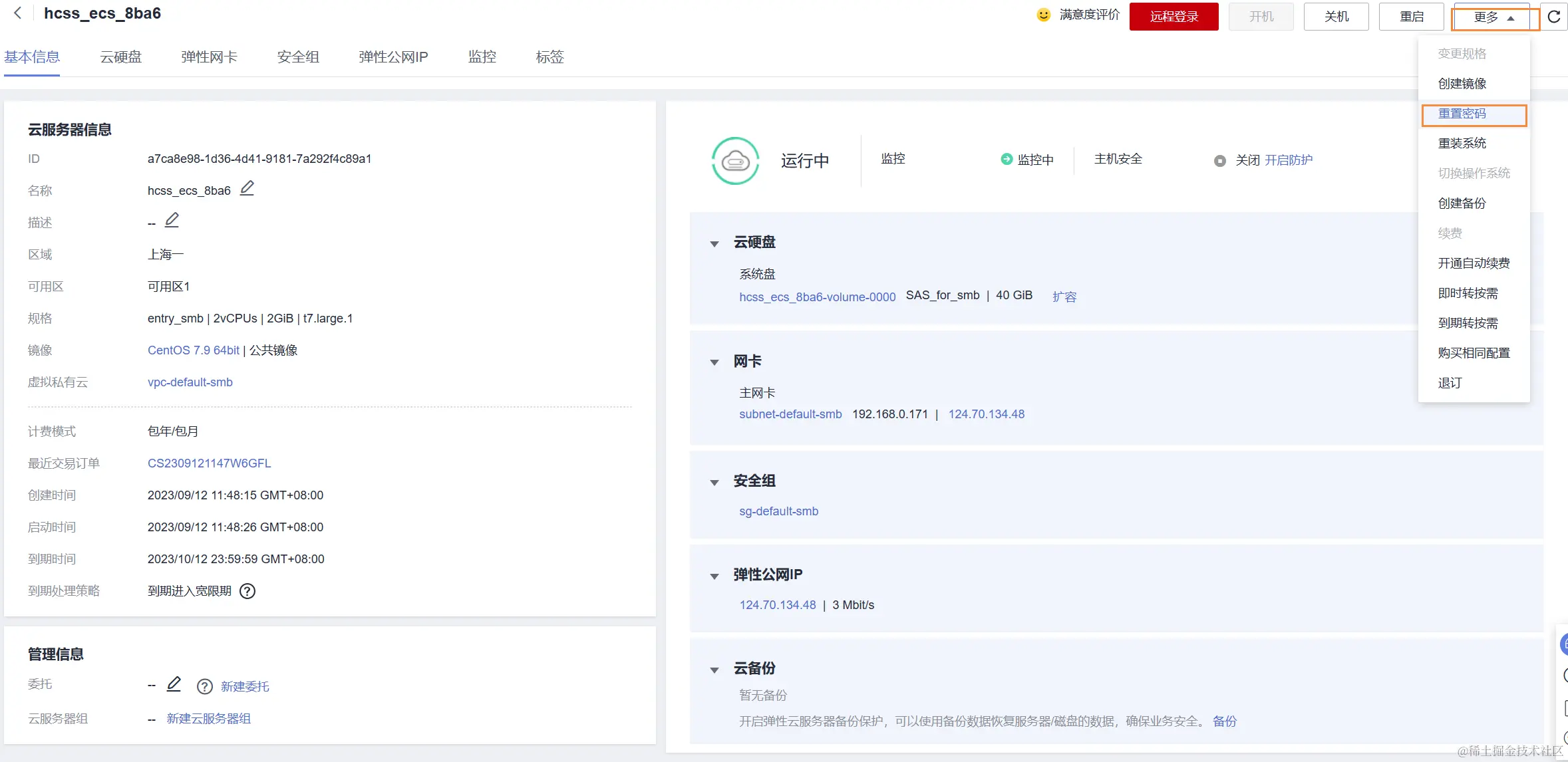Select 重置密码 from the 更多 menu
The width and height of the screenshot is (1568, 762).
click(1464, 114)
